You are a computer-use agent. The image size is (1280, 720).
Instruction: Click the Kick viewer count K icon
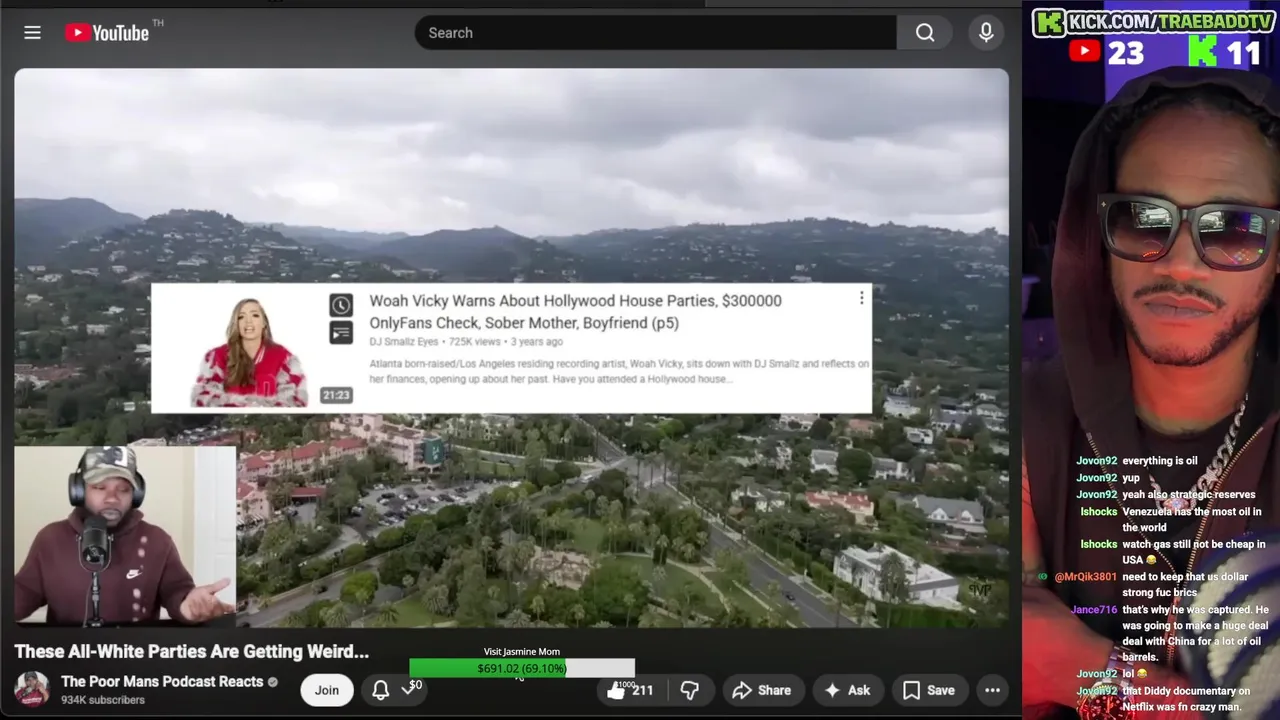(1202, 51)
